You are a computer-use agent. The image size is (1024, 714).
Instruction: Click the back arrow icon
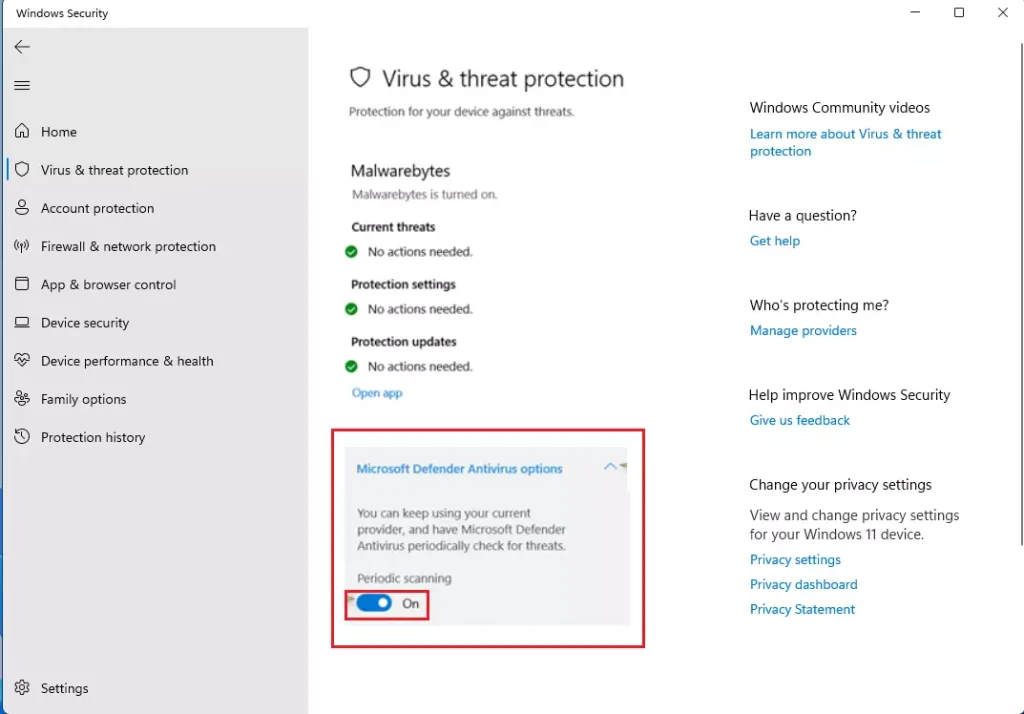pos(22,46)
